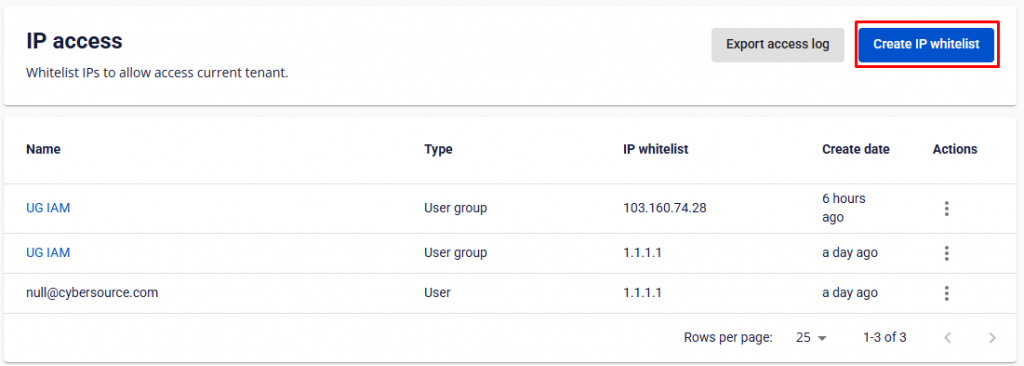The width and height of the screenshot is (1024, 366).
Task: Click the Create date column header
Action: (856, 149)
